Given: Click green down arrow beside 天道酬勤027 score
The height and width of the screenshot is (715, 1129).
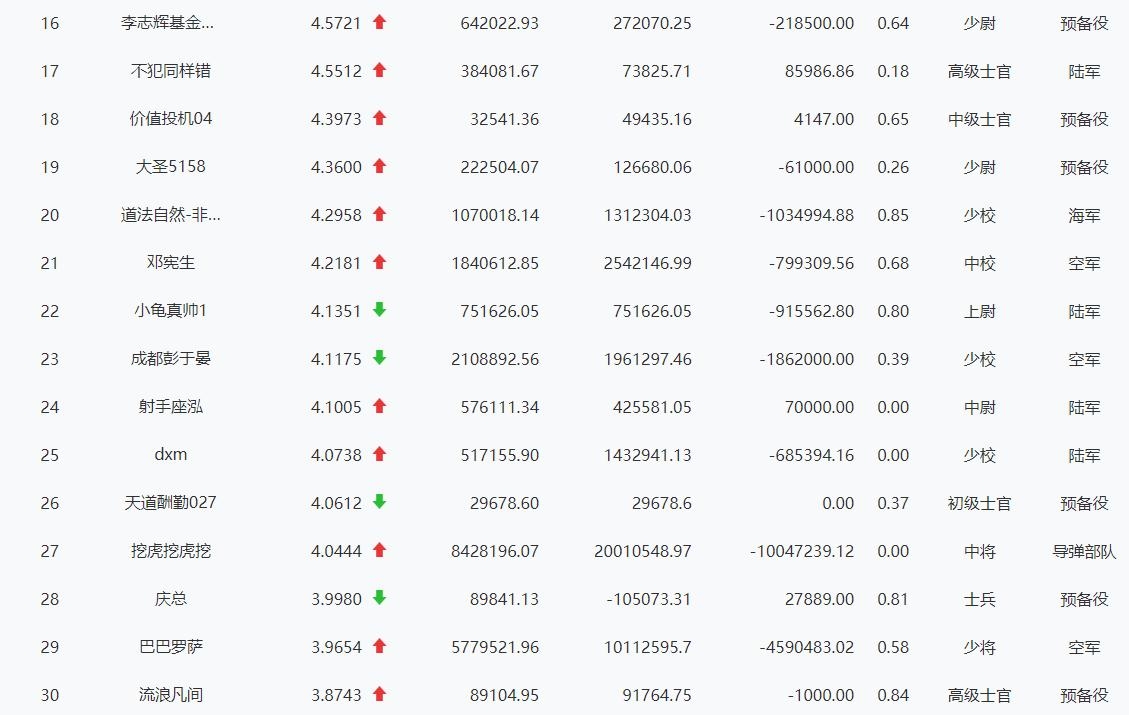Looking at the screenshot, I should (x=379, y=502).
